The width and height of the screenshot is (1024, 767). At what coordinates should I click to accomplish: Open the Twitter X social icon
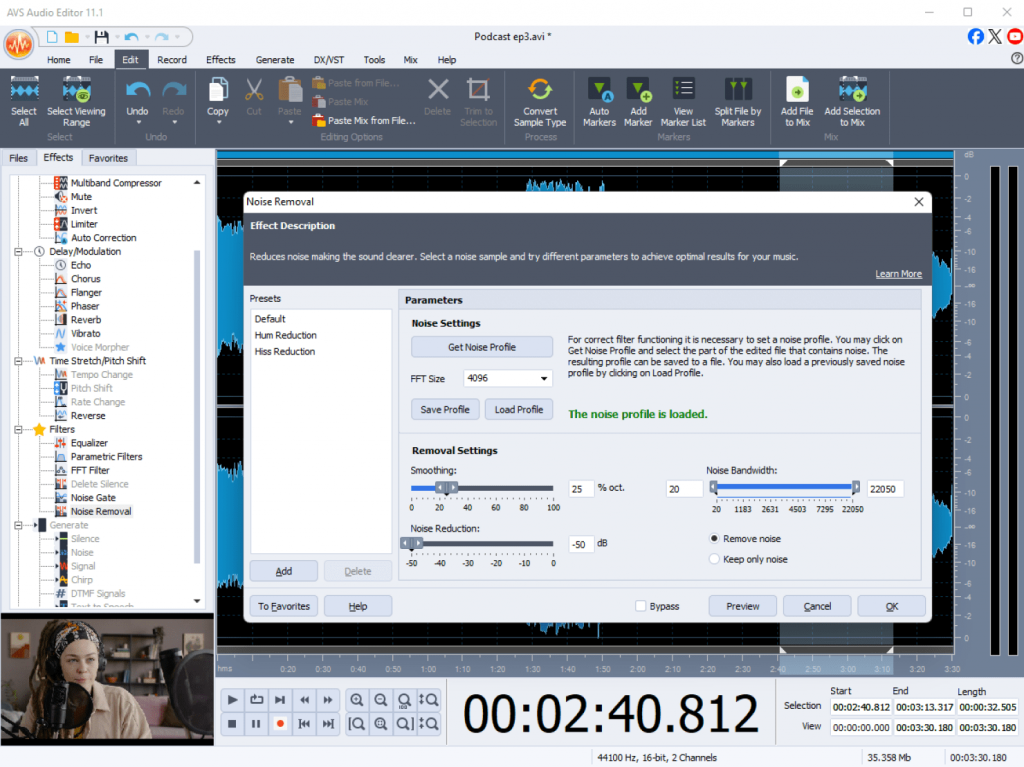pos(995,37)
